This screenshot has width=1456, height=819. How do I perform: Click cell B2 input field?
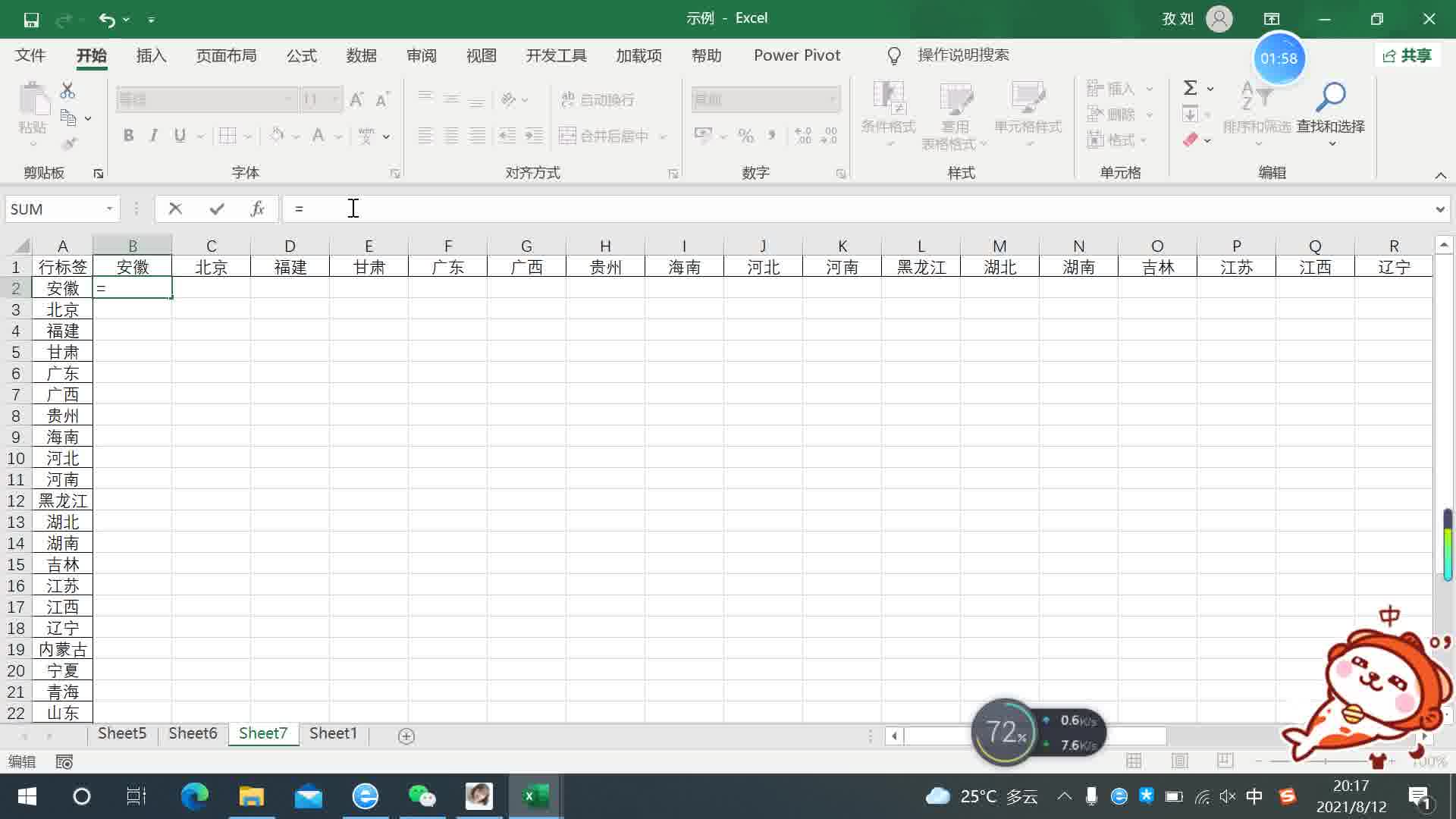(x=132, y=288)
